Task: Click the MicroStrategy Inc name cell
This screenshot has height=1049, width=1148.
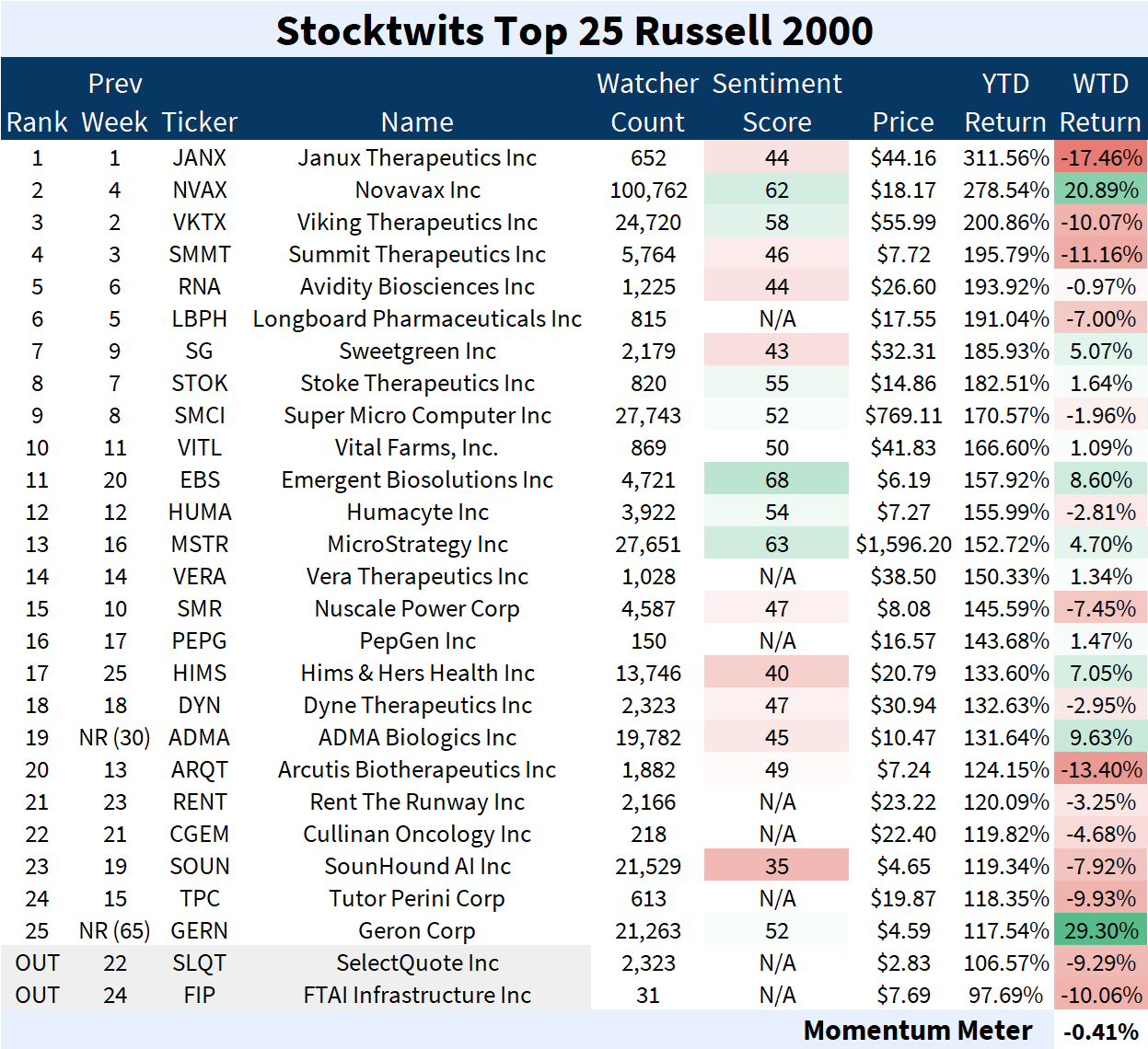Action: [x=417, y=545]
